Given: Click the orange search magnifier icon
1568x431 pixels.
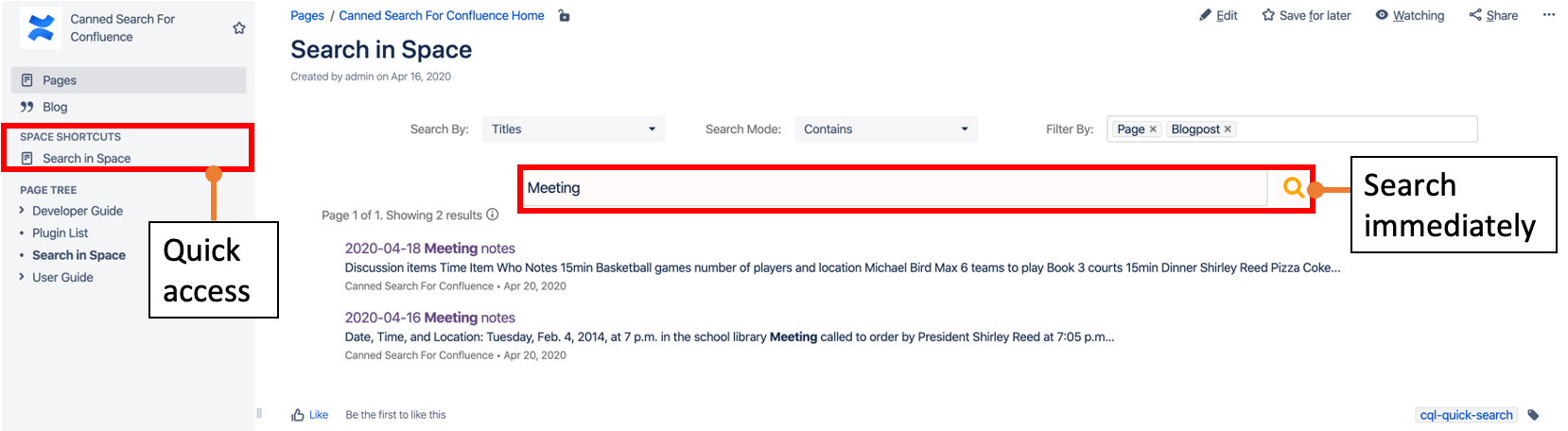Looking at the screenshot, I should pos(1293,187).
